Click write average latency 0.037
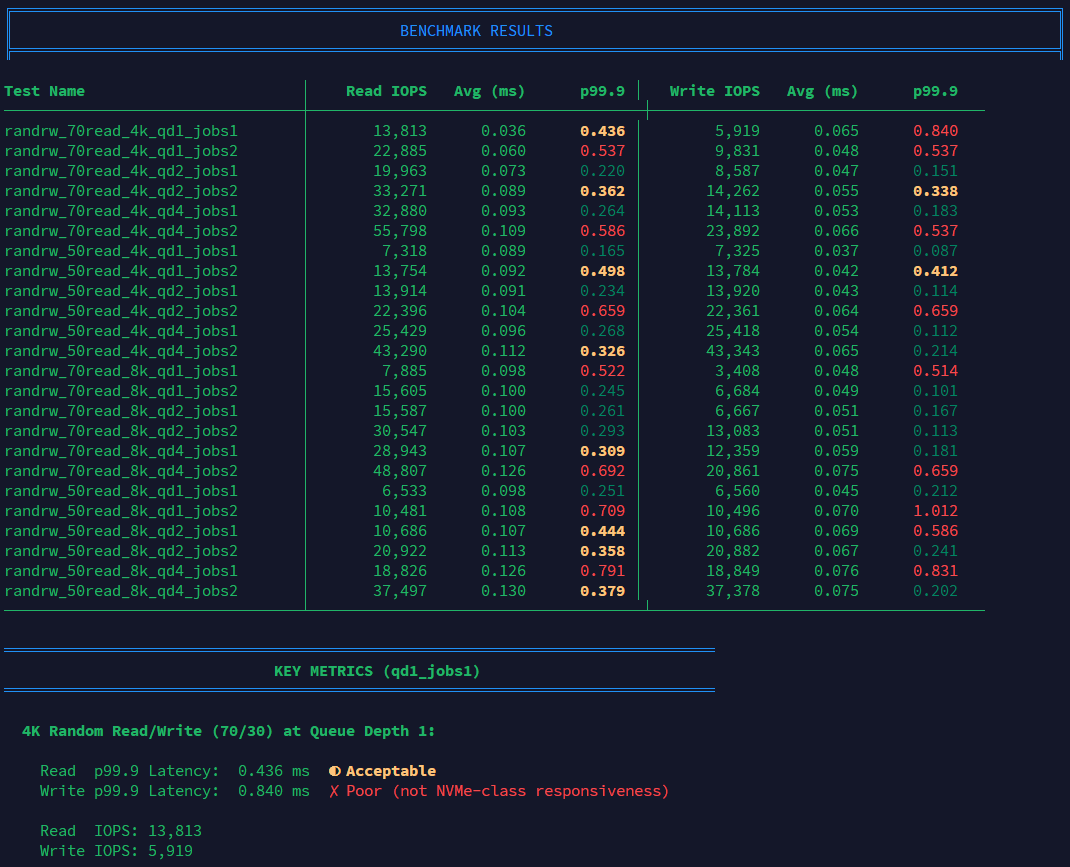Screen dimensions: 1070x867 (x=837, y=251)
